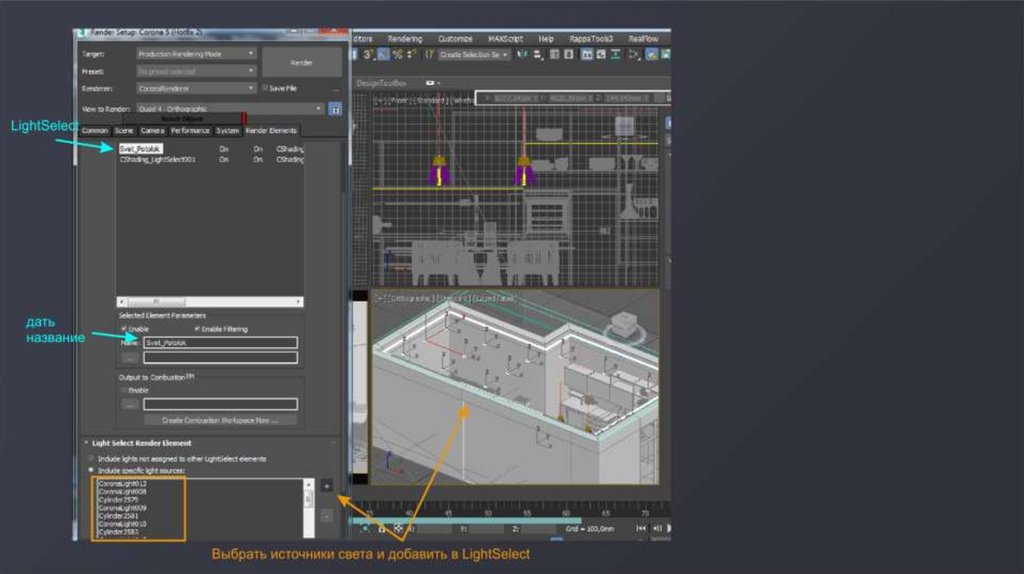Screen dimensions: 1024x574
Task: Click the lock view icon beside View to Render
Action: 334,109
